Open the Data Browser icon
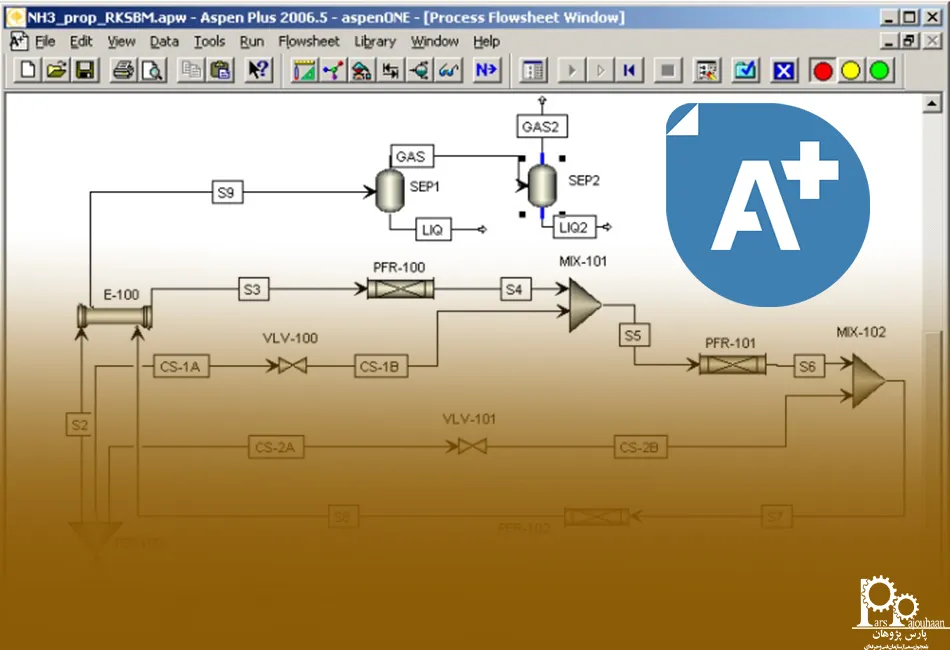This screenshot has width=950, height=650. tap(534, 71)
